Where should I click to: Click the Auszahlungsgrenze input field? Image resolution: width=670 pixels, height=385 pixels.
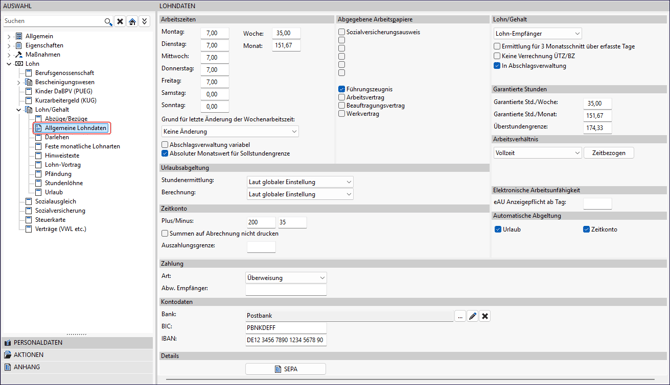pyautogui.click(x=261, y=247)
